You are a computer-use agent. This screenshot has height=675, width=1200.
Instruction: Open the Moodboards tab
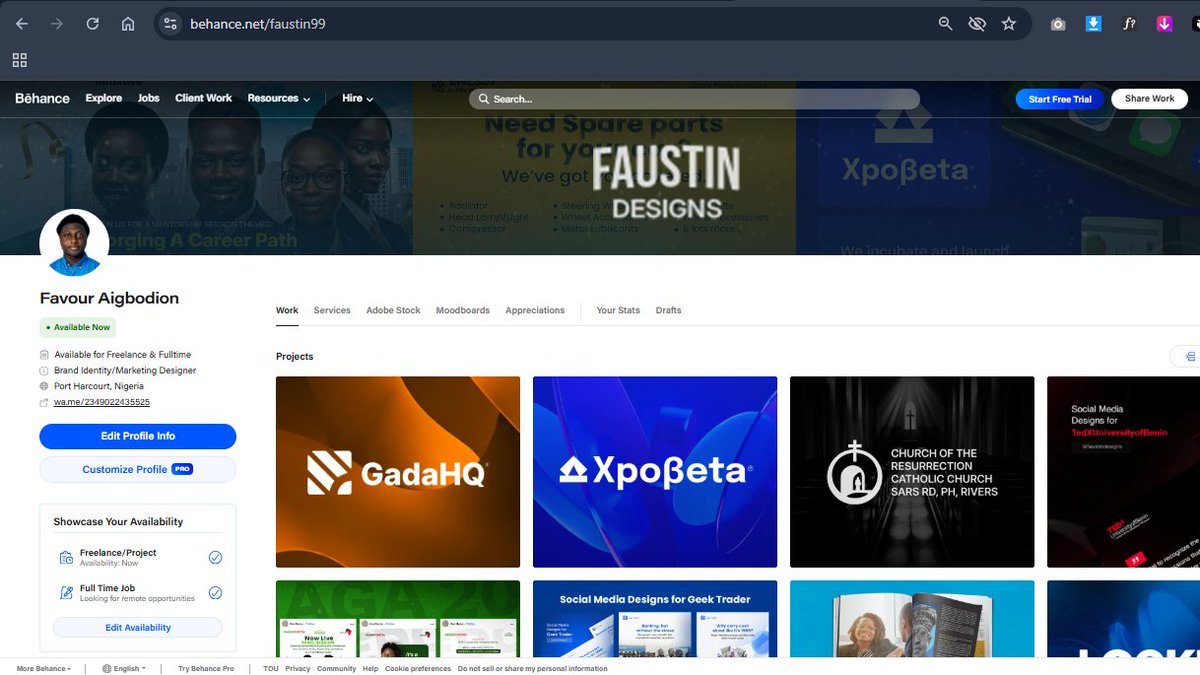tap(463, 310)
